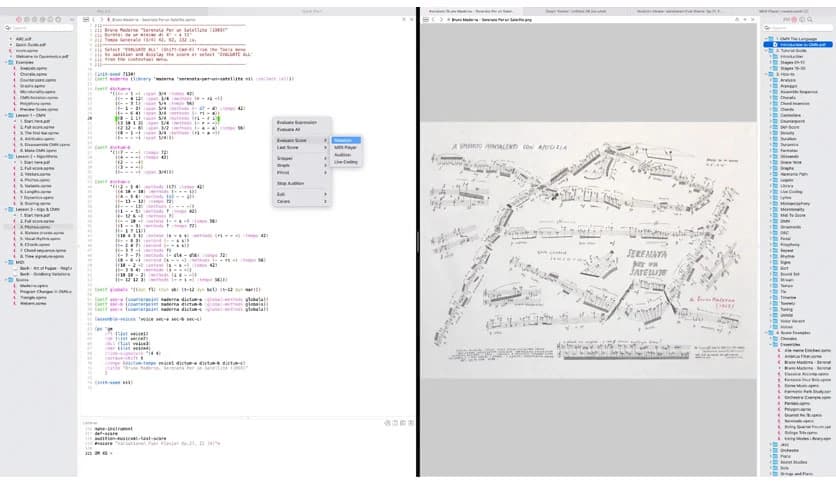The height and width of the screenshot is (484, 836).
Task: Open the Chorale.opmo file in Examples
Action: pyautogui.click(x=33, y=73)
